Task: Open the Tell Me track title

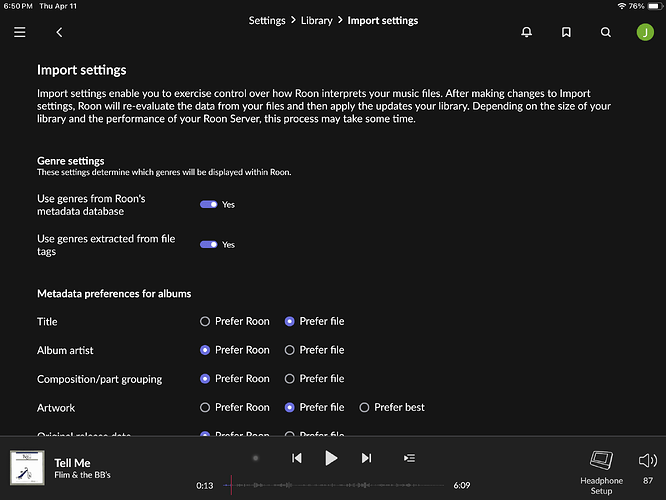Action: tap(72, 463)
